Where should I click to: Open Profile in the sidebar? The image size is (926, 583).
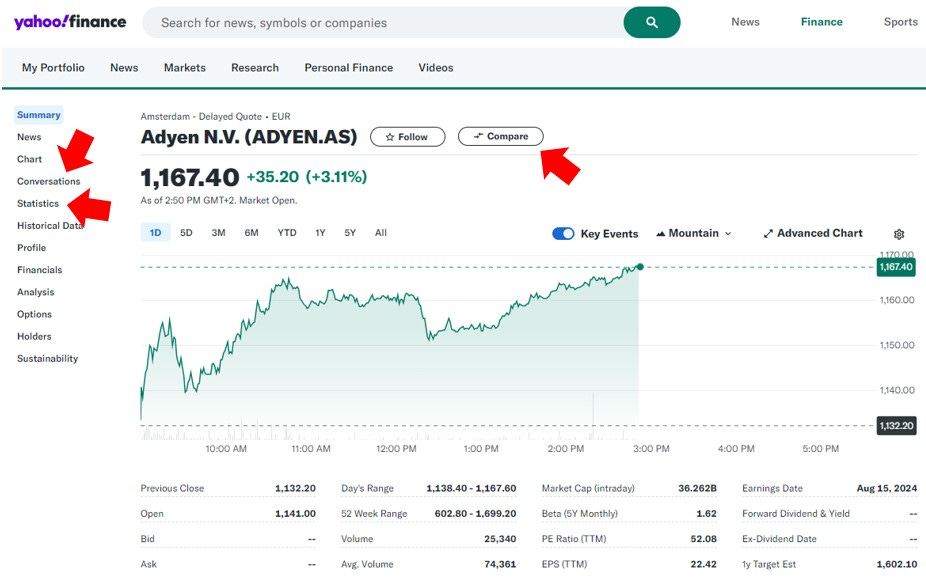(31, 247)
